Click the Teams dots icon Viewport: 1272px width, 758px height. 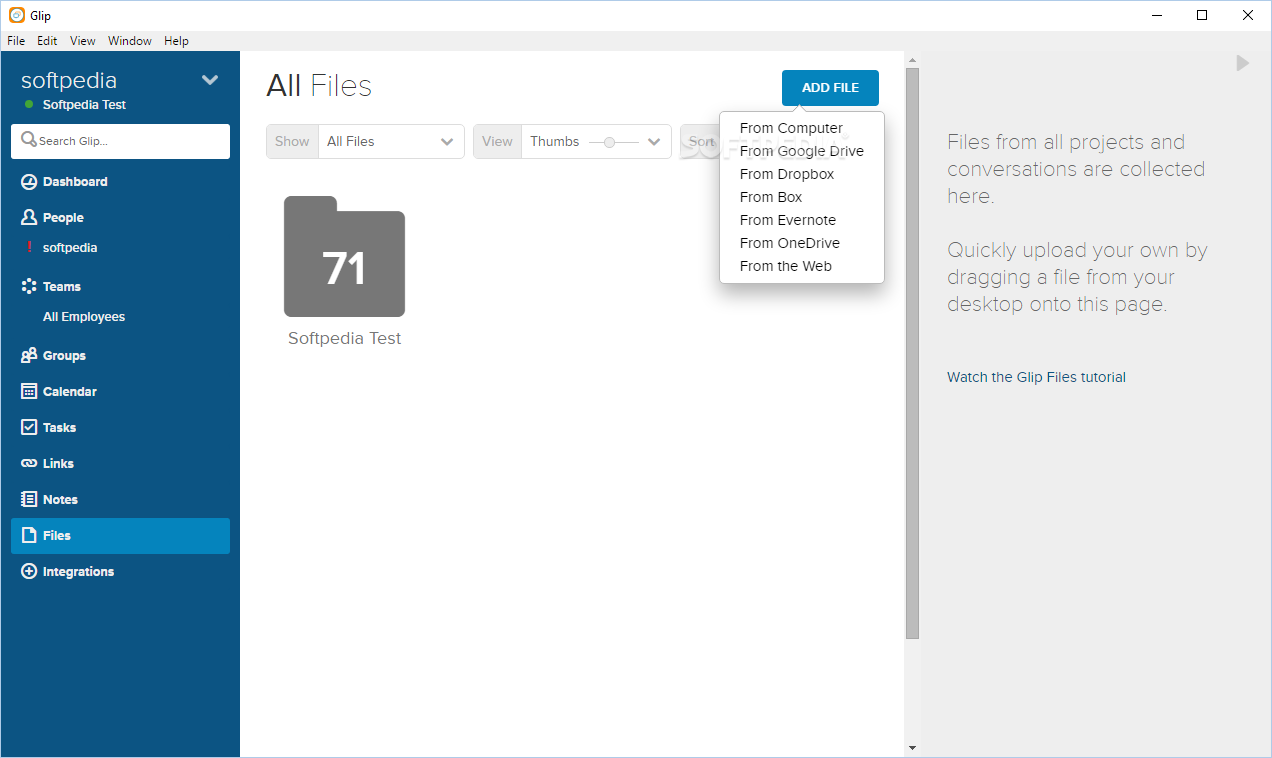tap(29, 286)
